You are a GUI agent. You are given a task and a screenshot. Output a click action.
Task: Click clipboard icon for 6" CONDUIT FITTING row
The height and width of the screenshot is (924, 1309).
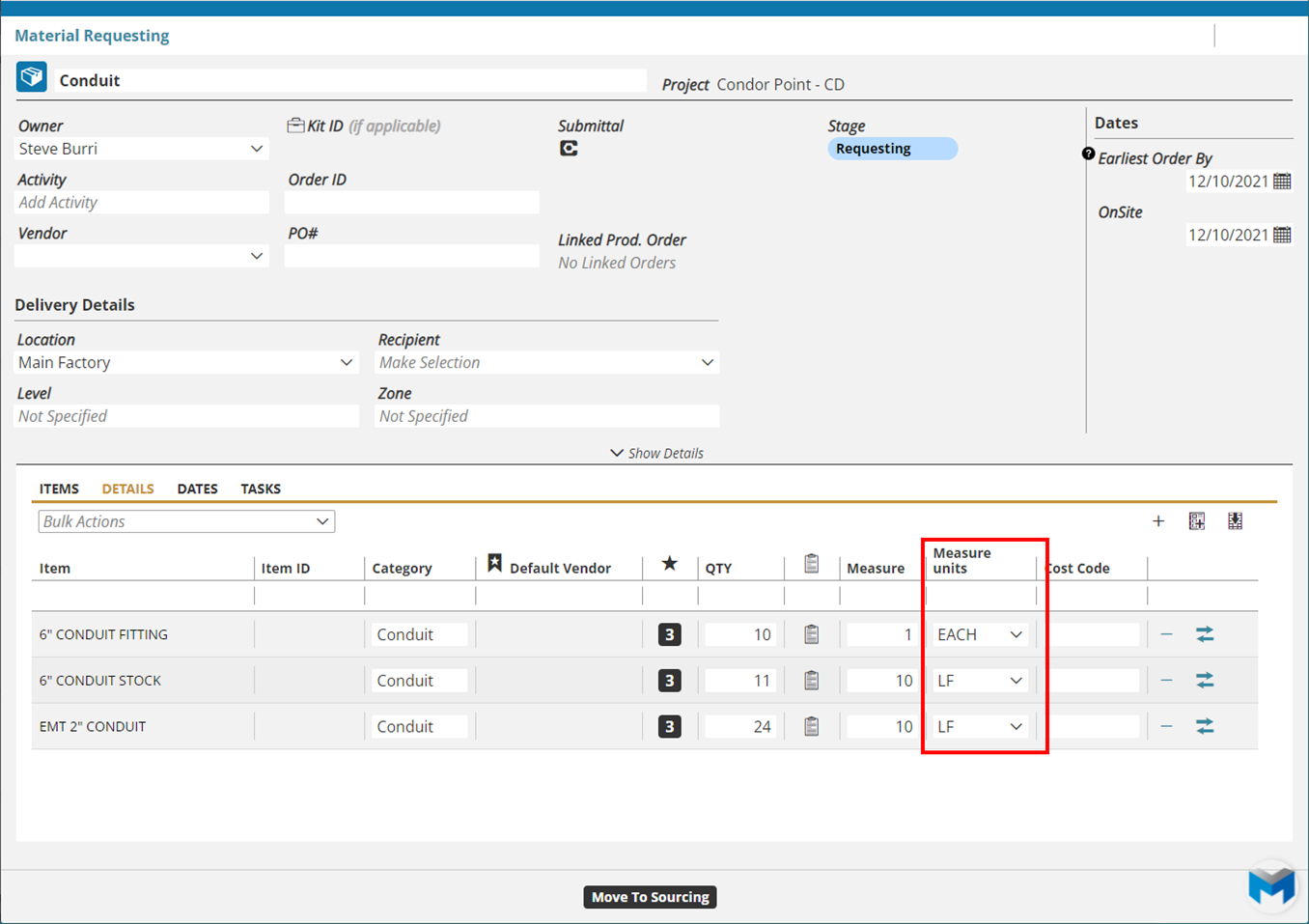(x=812, y=634)
